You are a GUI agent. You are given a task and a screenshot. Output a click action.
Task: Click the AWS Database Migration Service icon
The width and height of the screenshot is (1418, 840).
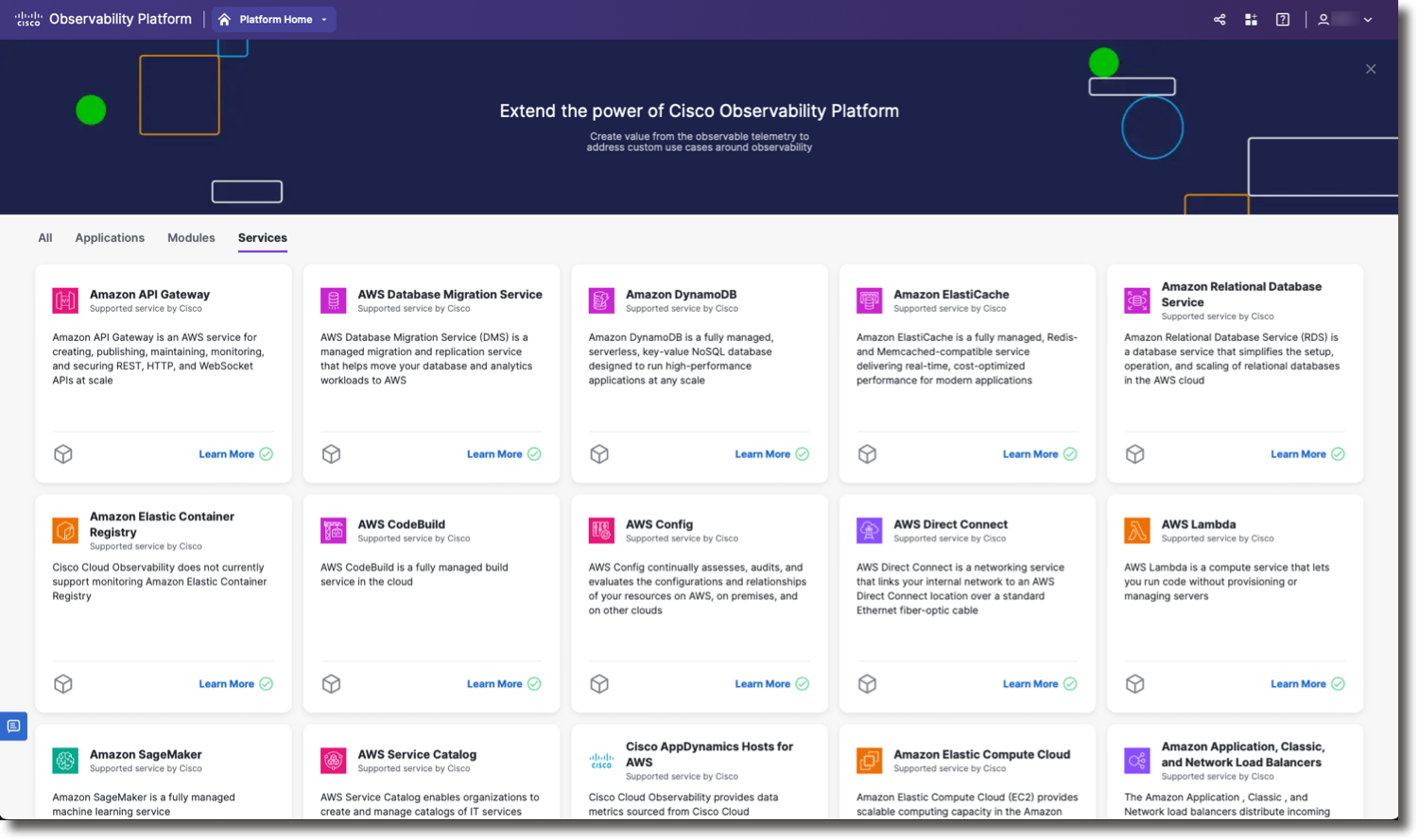pos(334,300)
